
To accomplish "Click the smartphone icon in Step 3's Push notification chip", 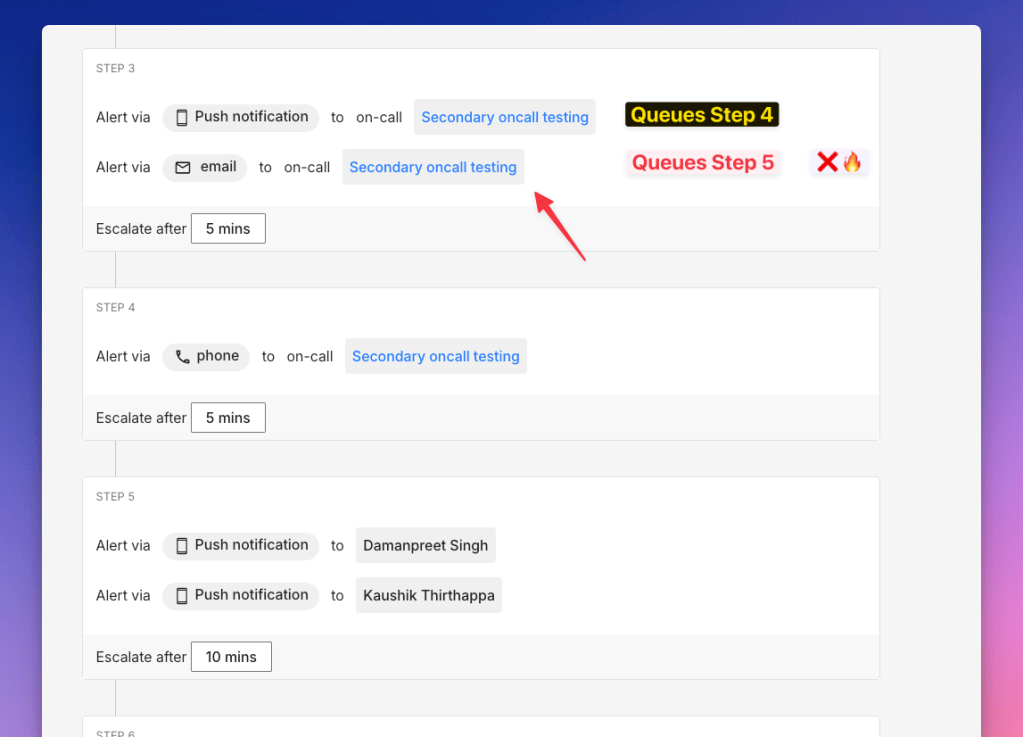I will [182, 117].
